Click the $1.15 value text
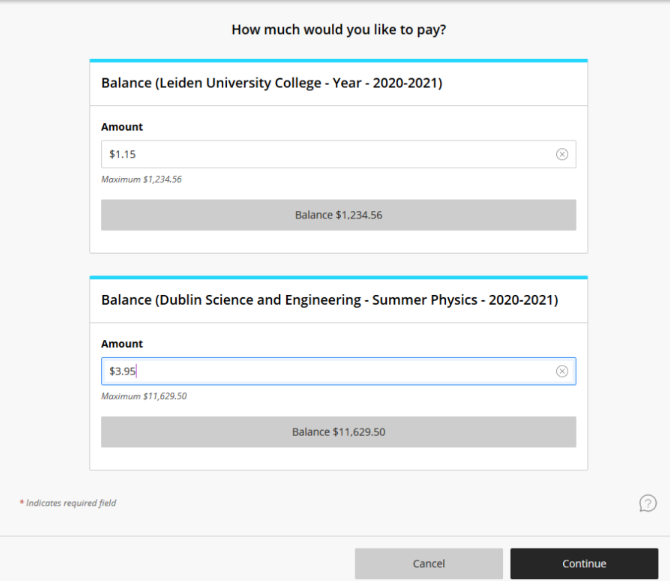This screenshot has height=581, width=670. [x=122, y=154]
